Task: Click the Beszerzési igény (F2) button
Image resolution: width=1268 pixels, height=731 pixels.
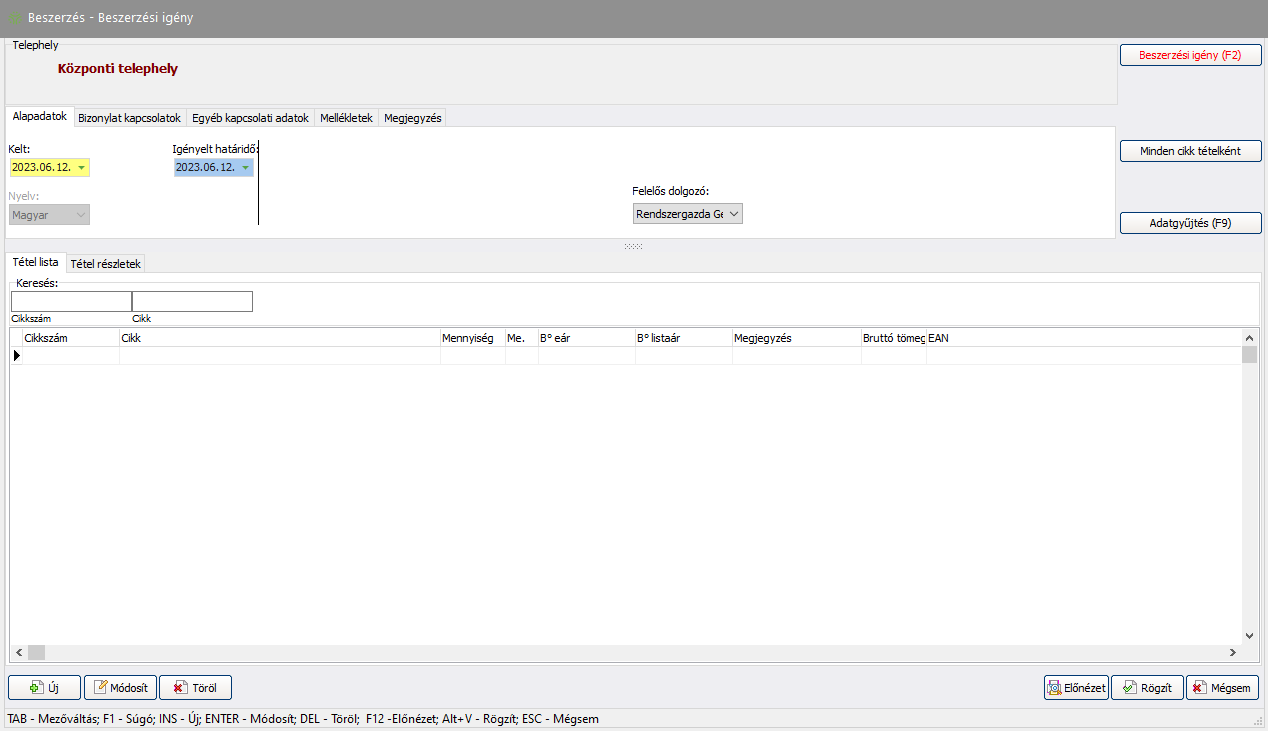Action: [1190, 56]
